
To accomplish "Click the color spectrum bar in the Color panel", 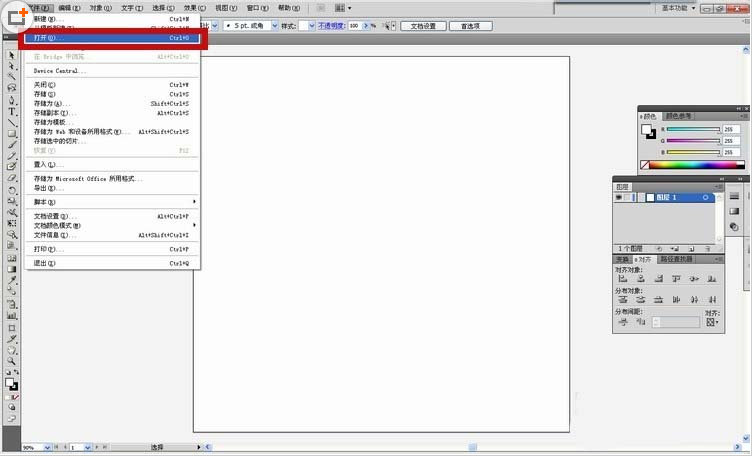I will (x=692, y=164).
